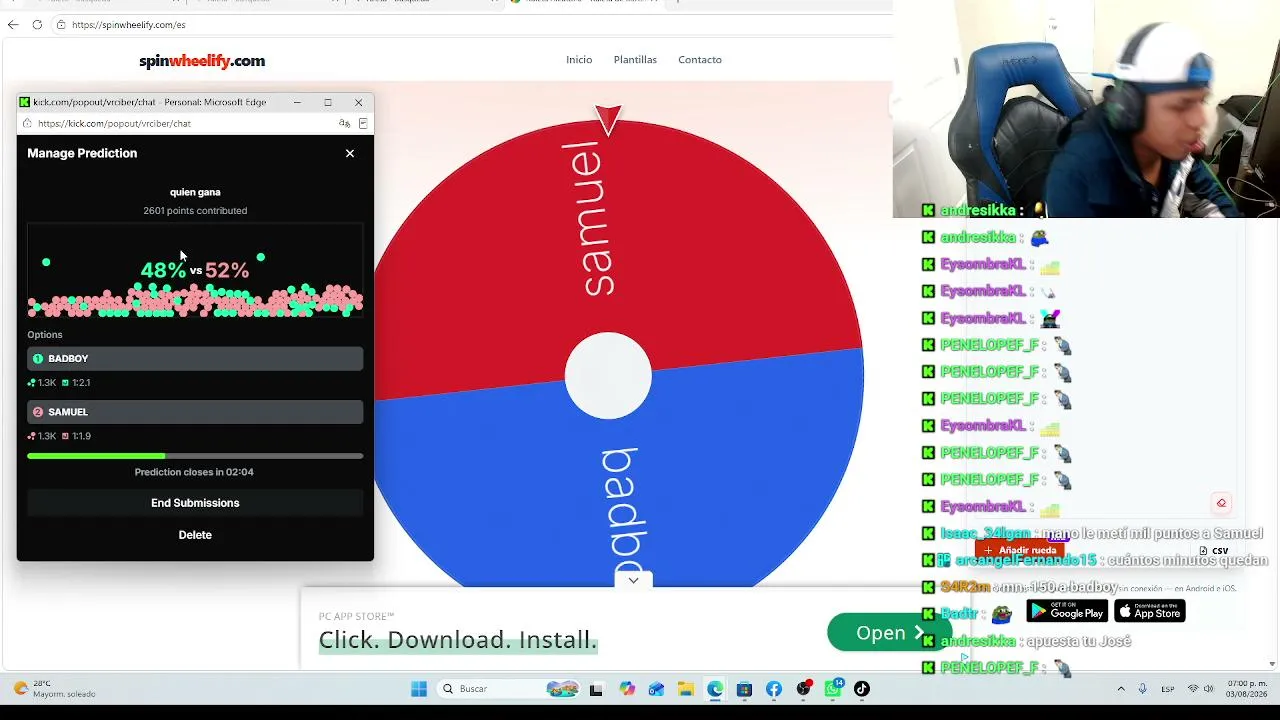
Task: Click the microphone tray icon
Action: pos(1143,689)
